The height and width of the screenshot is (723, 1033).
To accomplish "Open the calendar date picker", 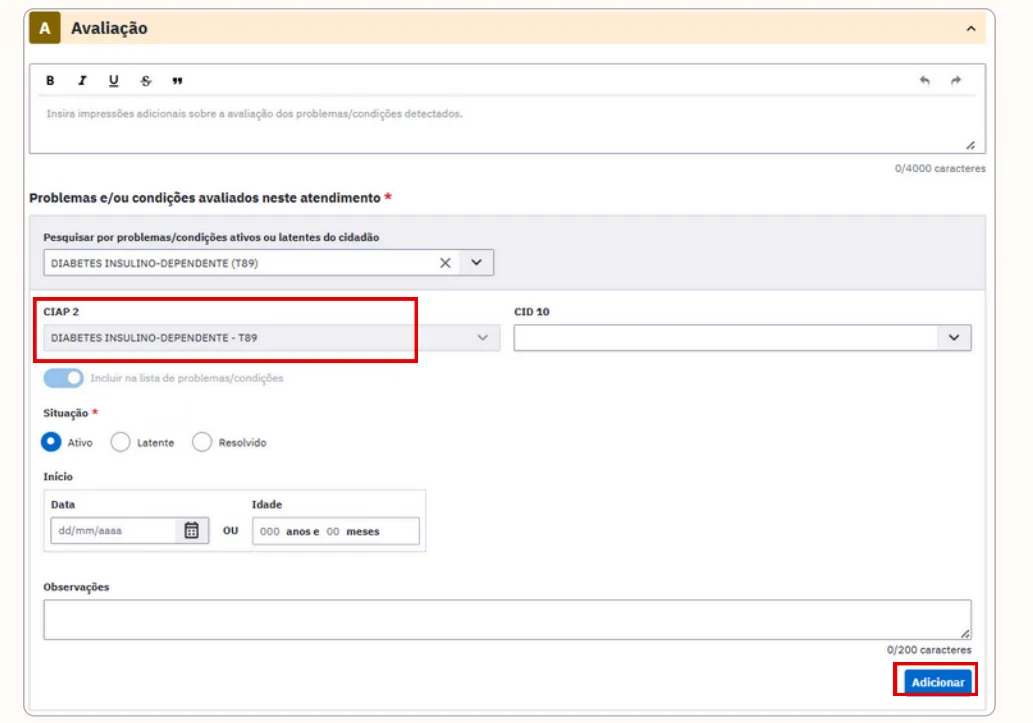I will pyautogui.click(x=191, y=531).
